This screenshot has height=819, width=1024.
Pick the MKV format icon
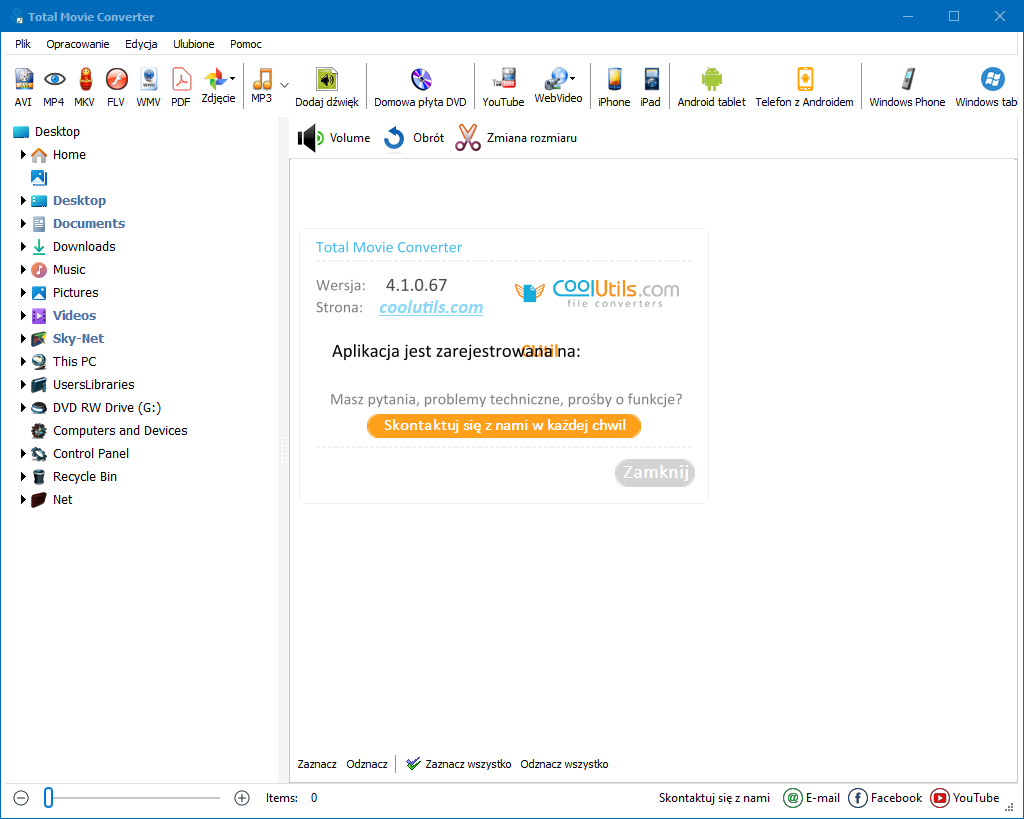85,88
